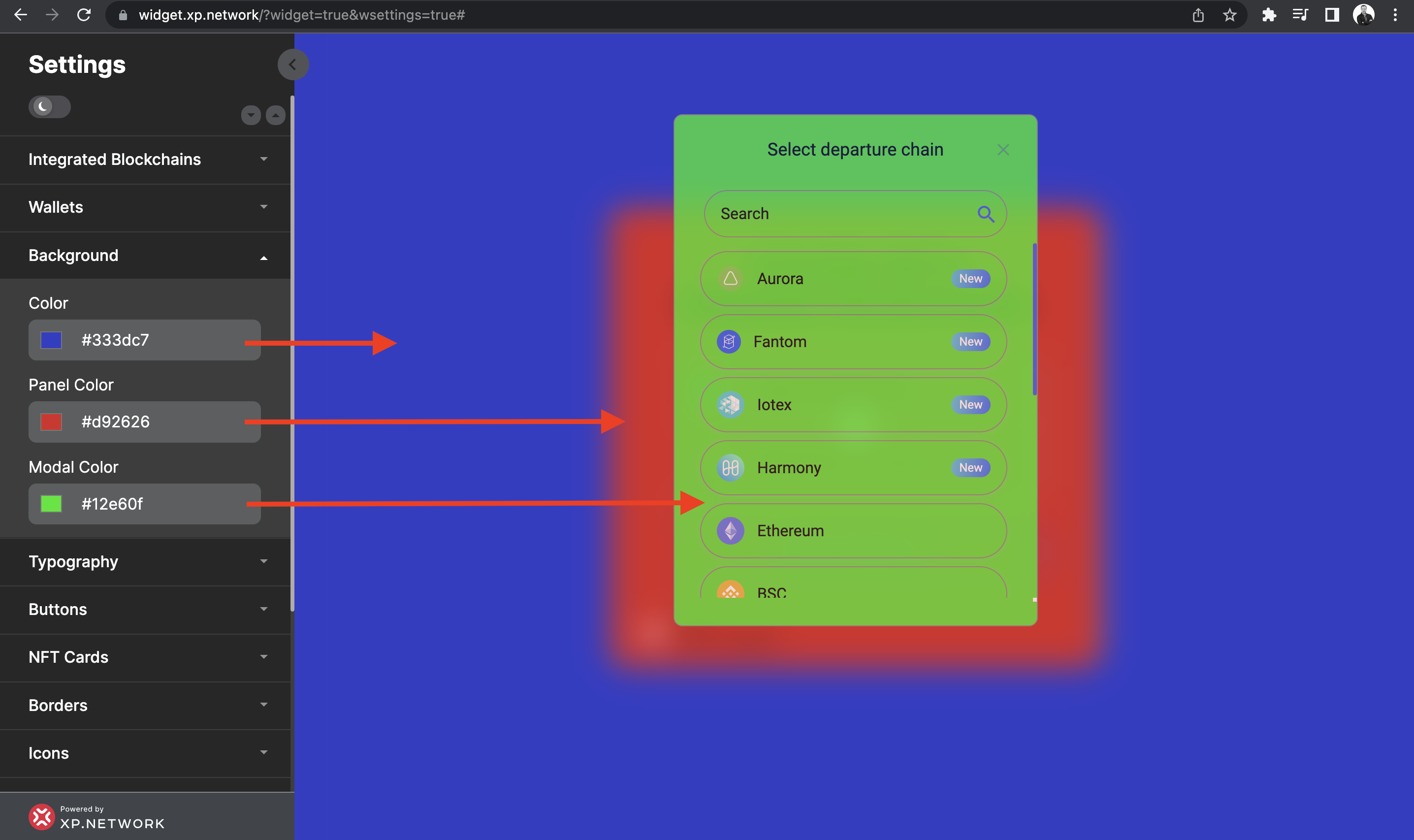This screenshot has height=840, width=1414.
Task: Click the search magnifier icon in modal
Action: click(986, 214)
